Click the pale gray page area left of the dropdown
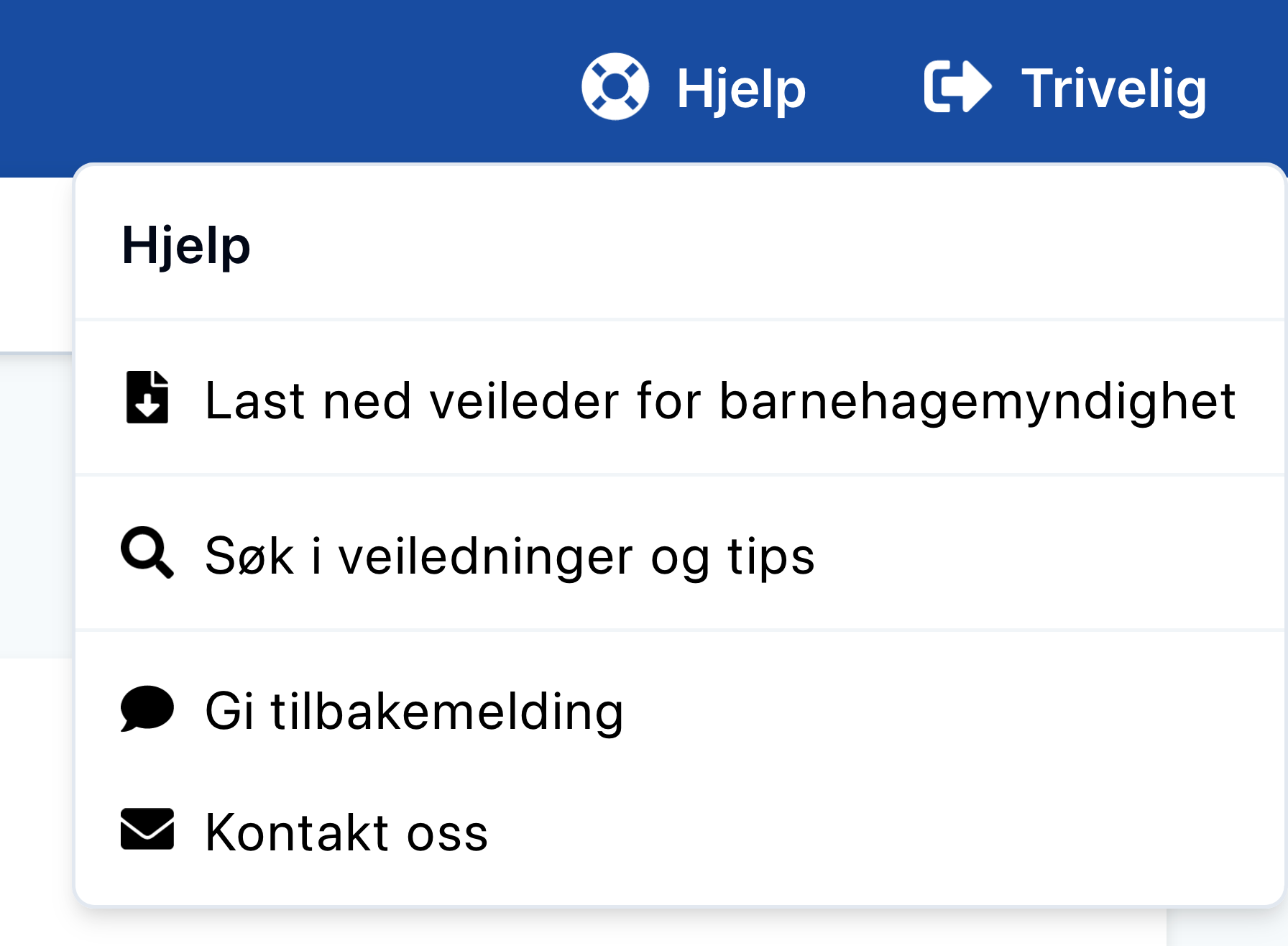The width and height of the screenshot is (1288, 946). point(36,503)
